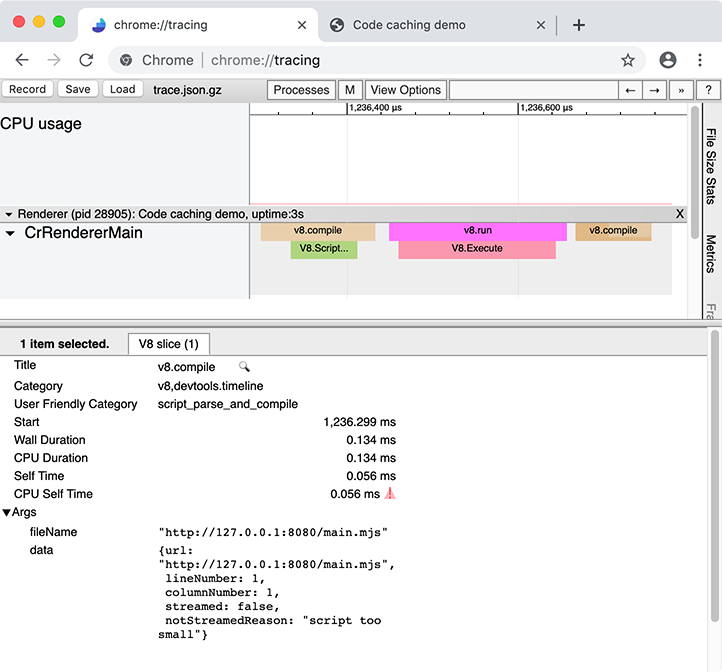Bookmark this page with the star icon
The image size is (722, 672).
click(x=628, y=60)
